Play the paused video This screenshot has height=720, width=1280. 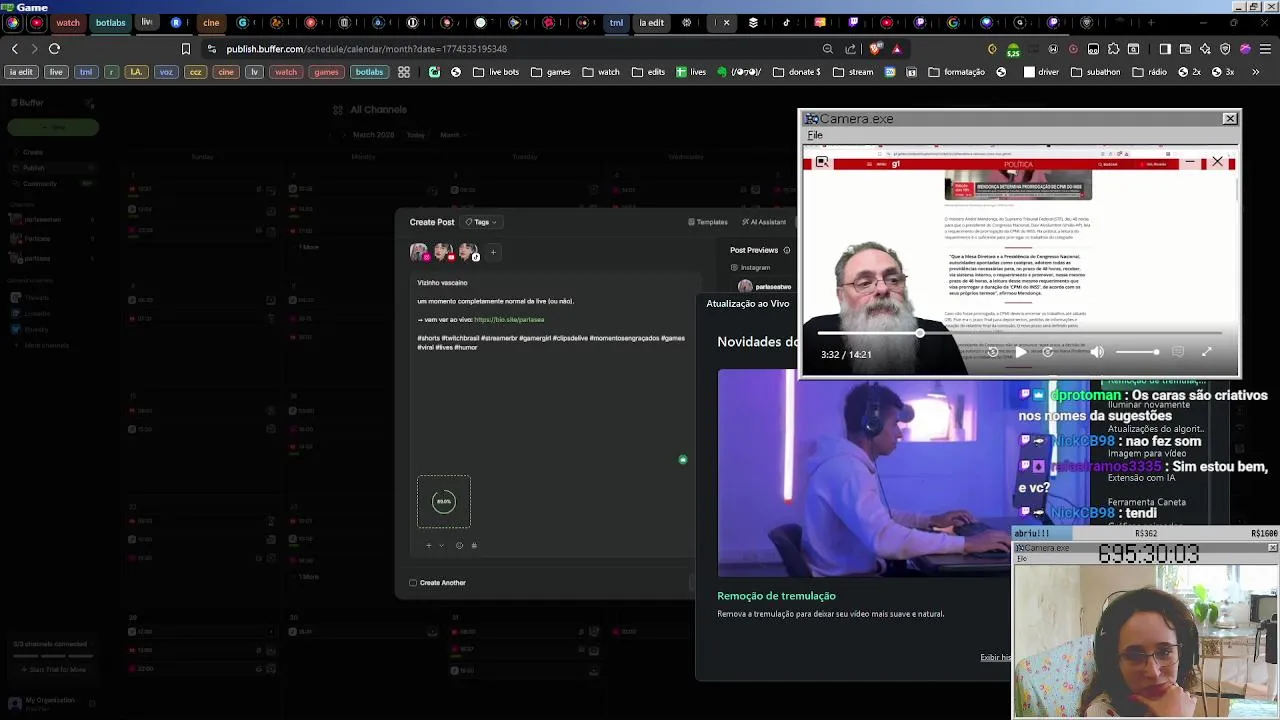pos(1020,352)
